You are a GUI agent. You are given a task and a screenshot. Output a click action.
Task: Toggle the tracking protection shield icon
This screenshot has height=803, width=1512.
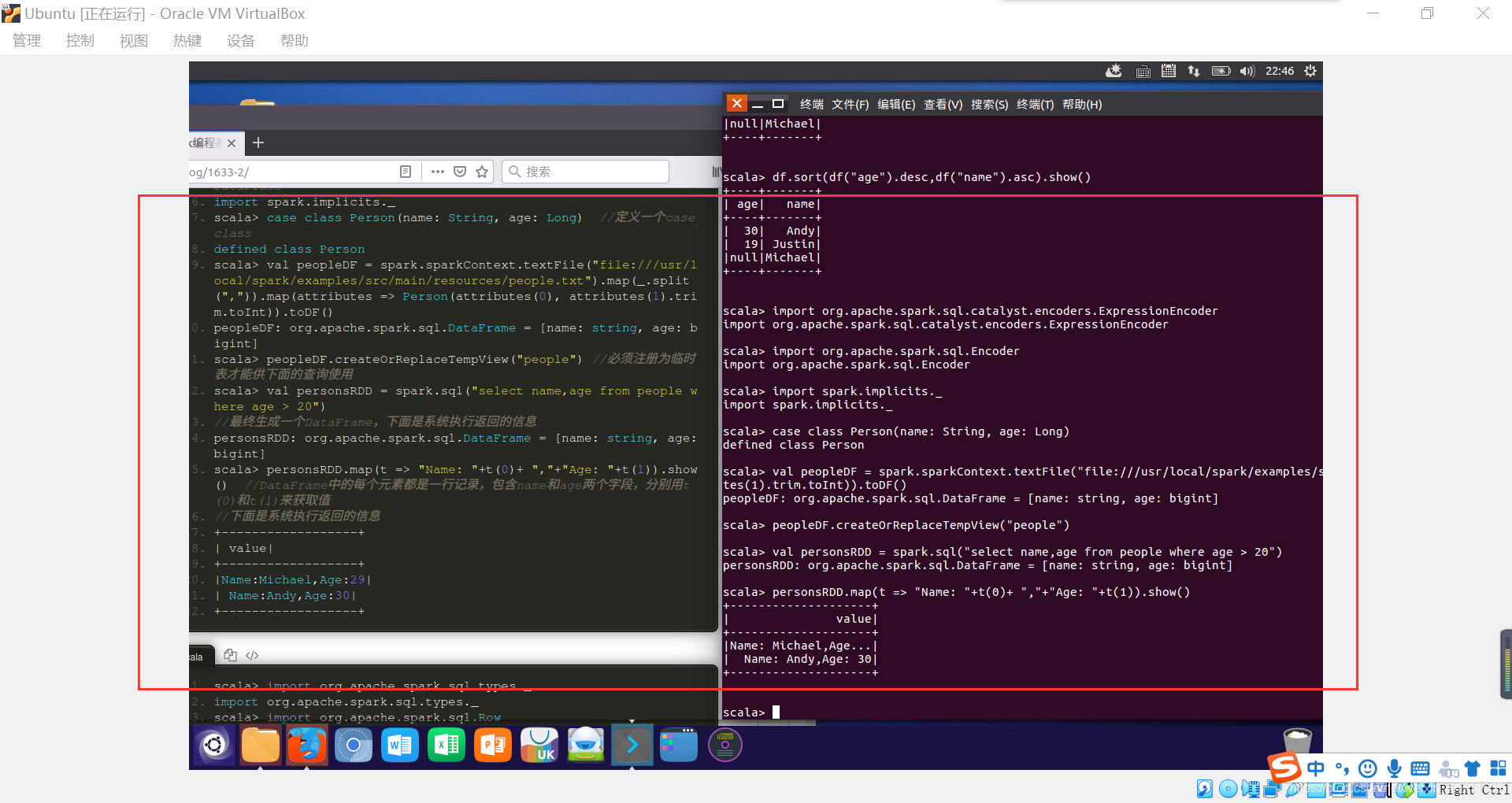tap(460, 172)
